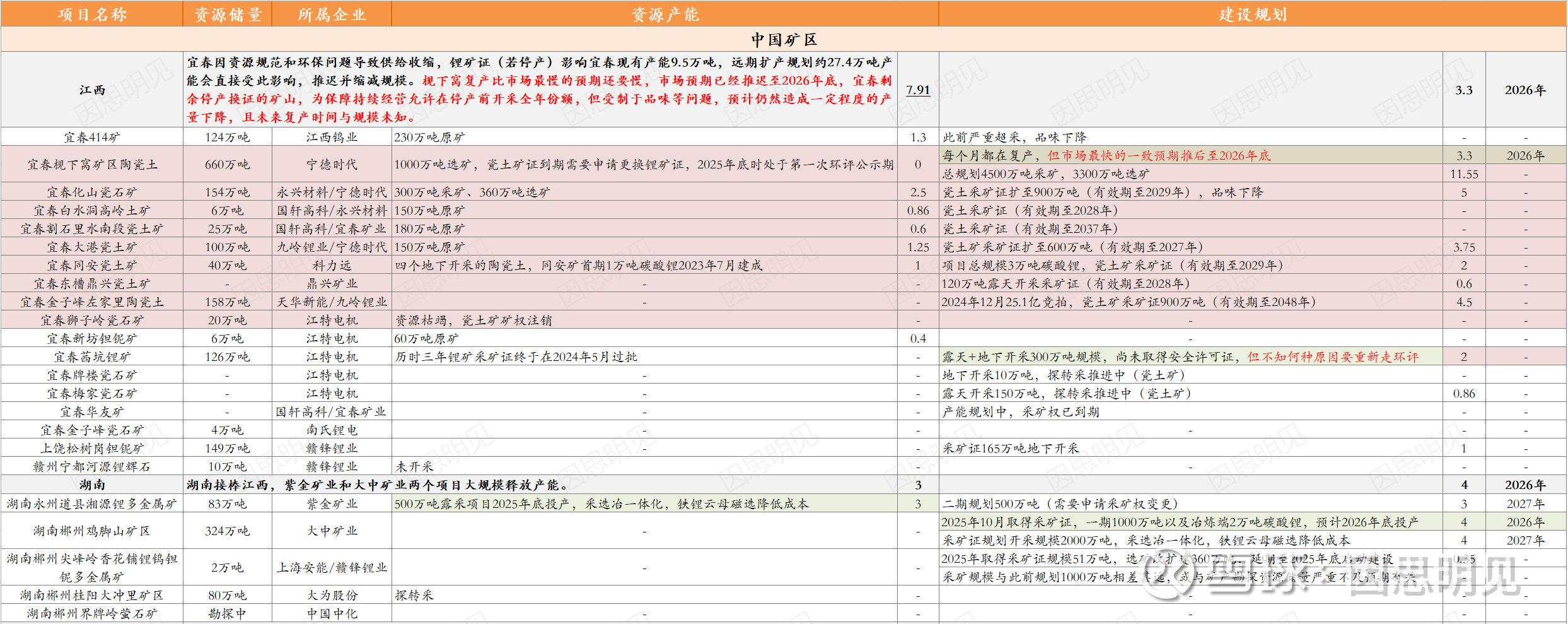Select the "124万吨" reserve value
Image resolution: width=1568 pixels, height=624 pixels.
click(x=228, y=137)
